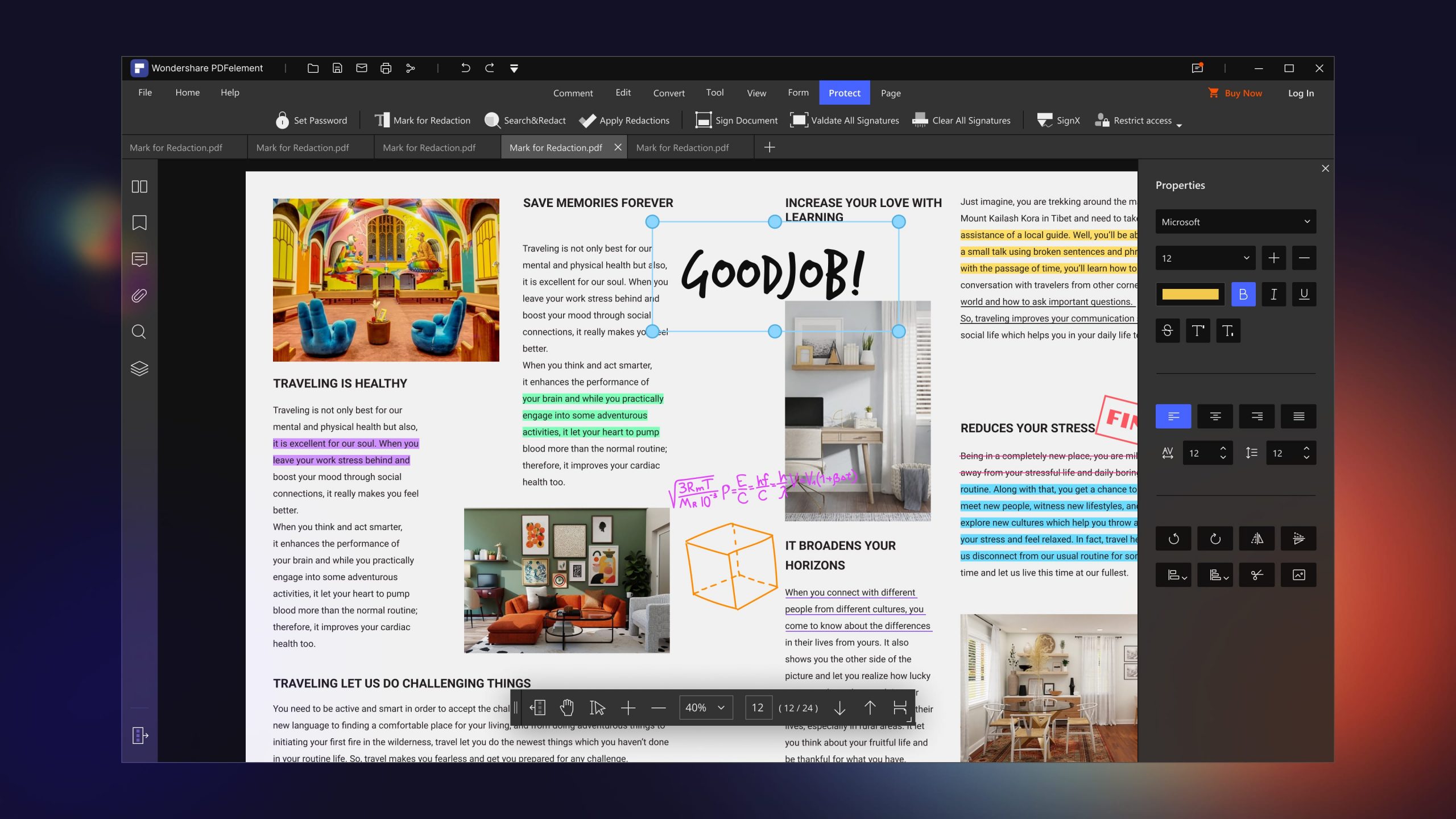The image size is (1456, 819).
Task: Open the page thumbnails panel
Action: [139, 187]
